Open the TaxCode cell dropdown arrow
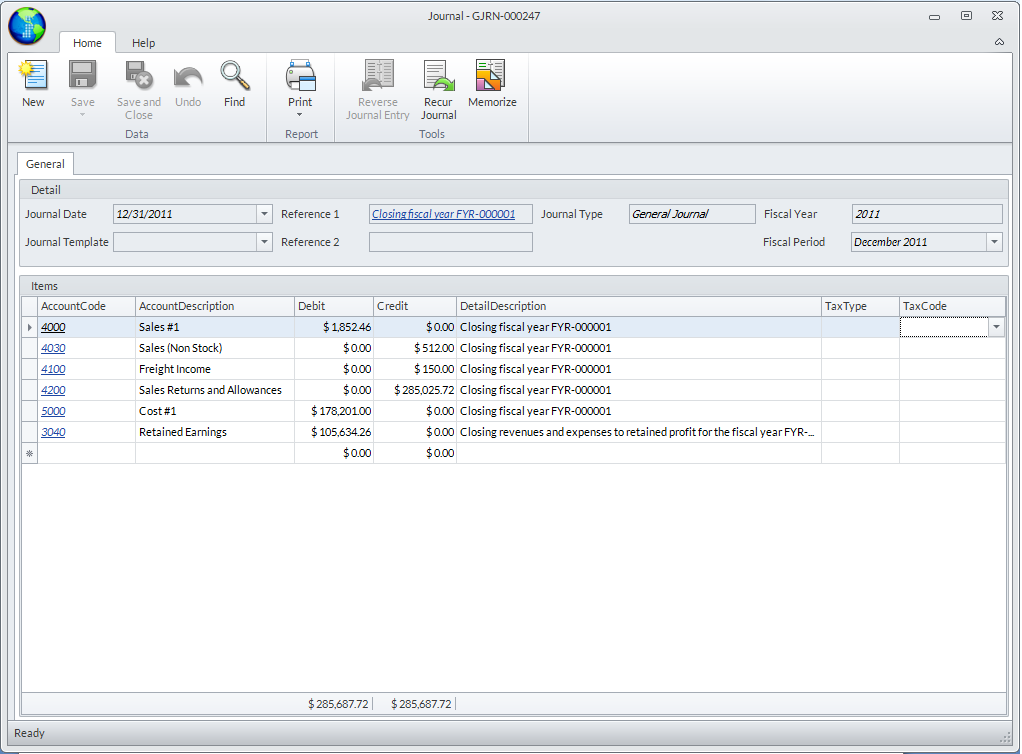This screenshot has height=754, width=1022. click(x=996, y=327)
